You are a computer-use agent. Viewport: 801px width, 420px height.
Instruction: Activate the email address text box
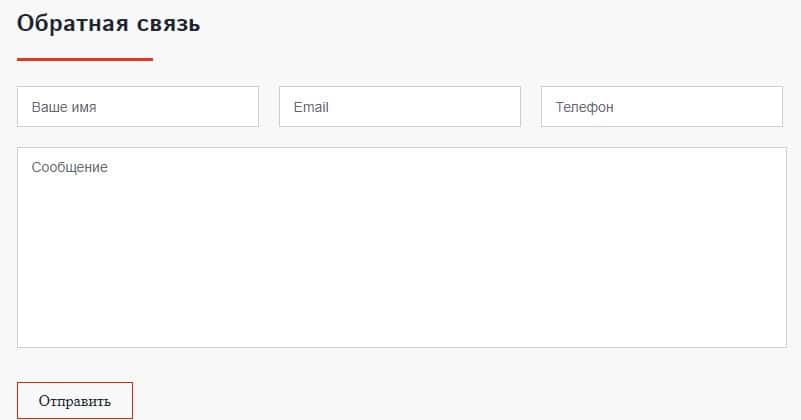tap(400, 107)
